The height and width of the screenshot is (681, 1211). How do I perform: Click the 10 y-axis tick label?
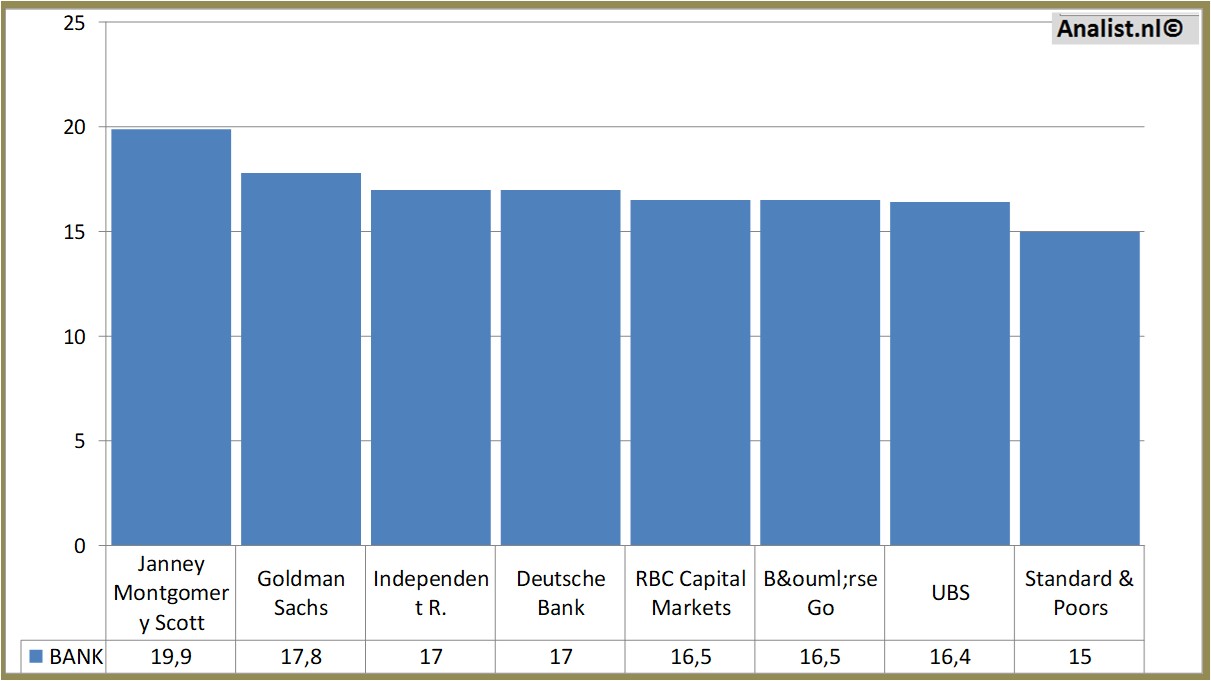[x=74, y=337]
